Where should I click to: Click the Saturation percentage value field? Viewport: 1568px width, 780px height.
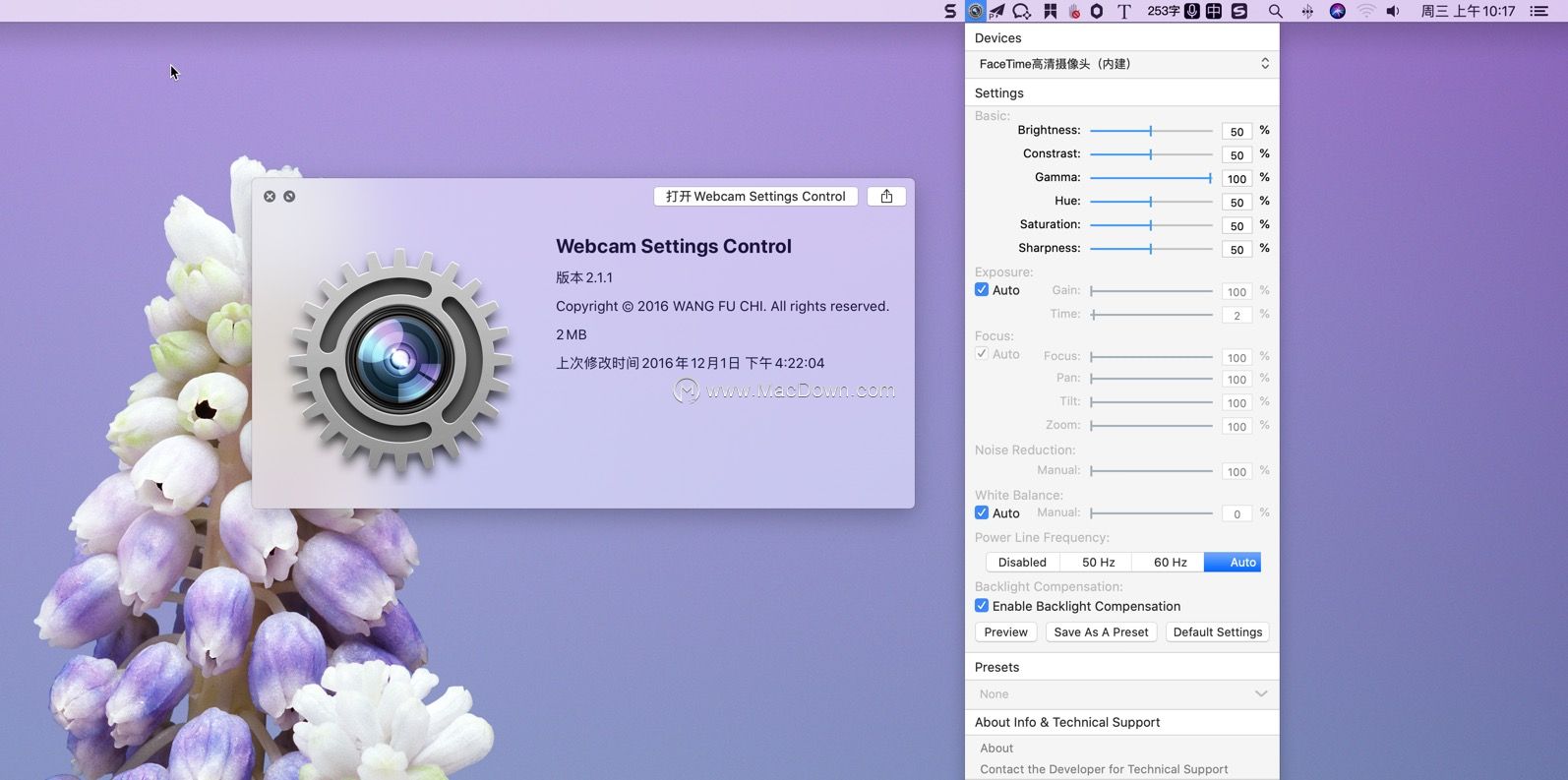pyautogui.click(x=1236, y=226)
